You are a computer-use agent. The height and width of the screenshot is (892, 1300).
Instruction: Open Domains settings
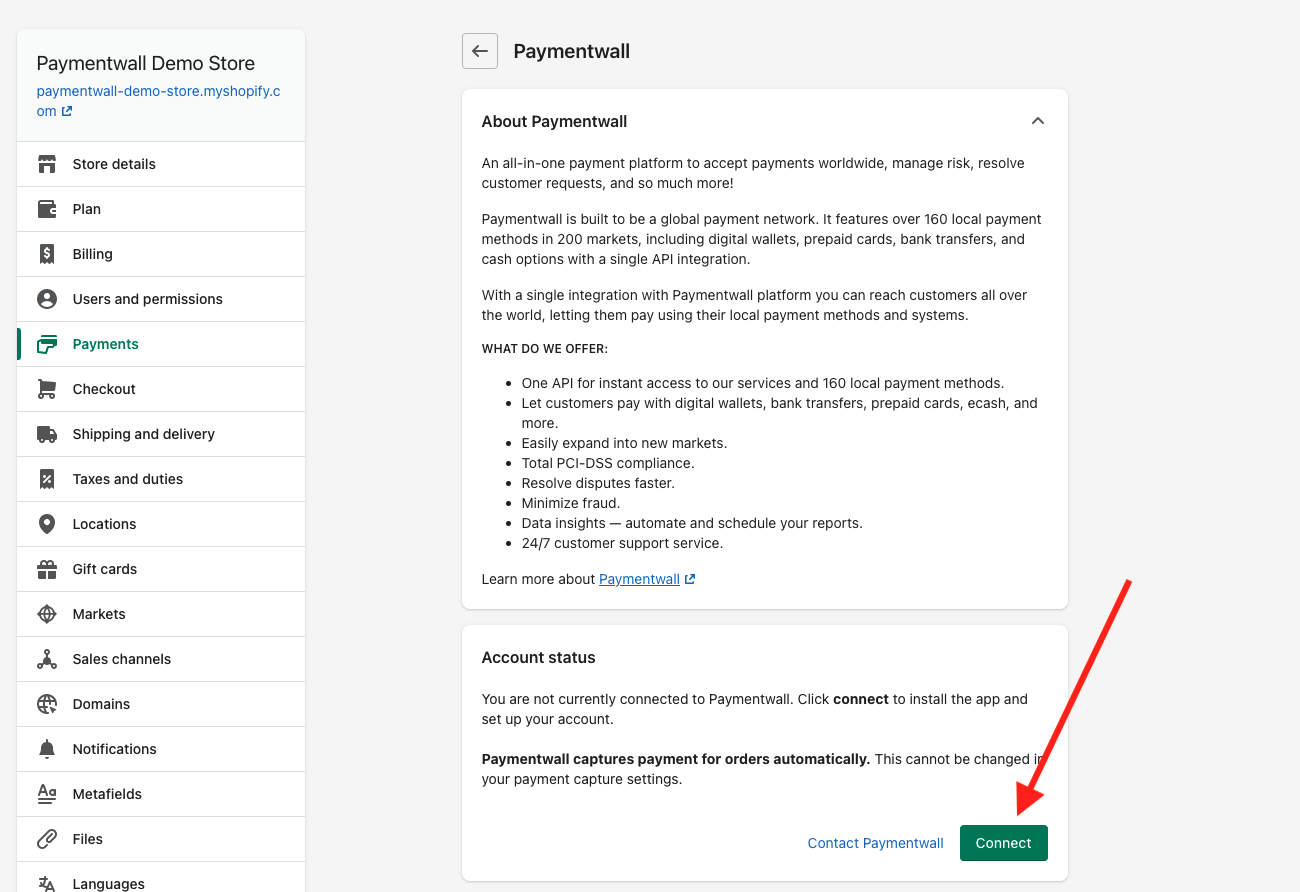(161, 704)
